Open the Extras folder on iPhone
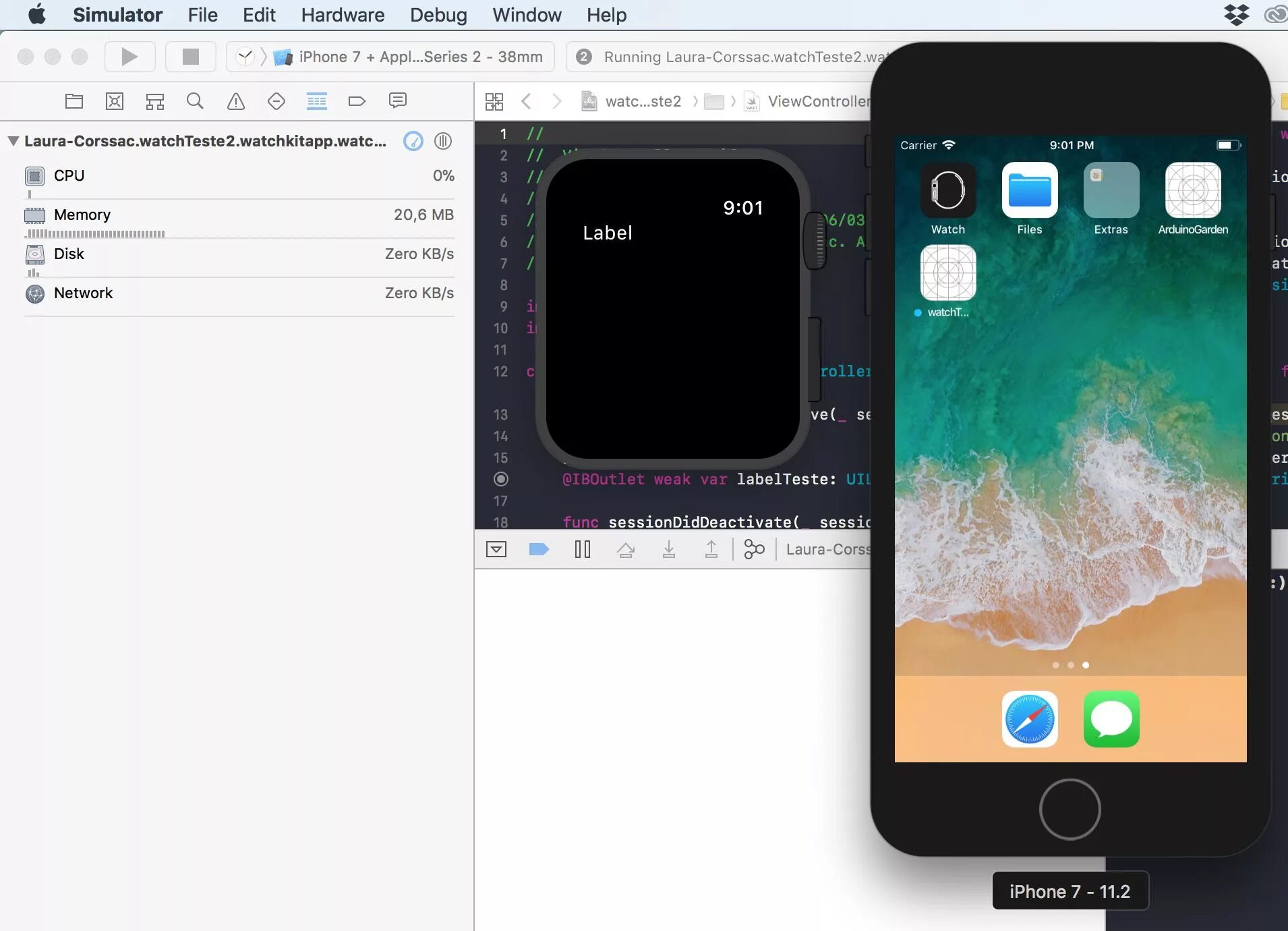This screenshot has height=931, width=1288. [1111, 190]
